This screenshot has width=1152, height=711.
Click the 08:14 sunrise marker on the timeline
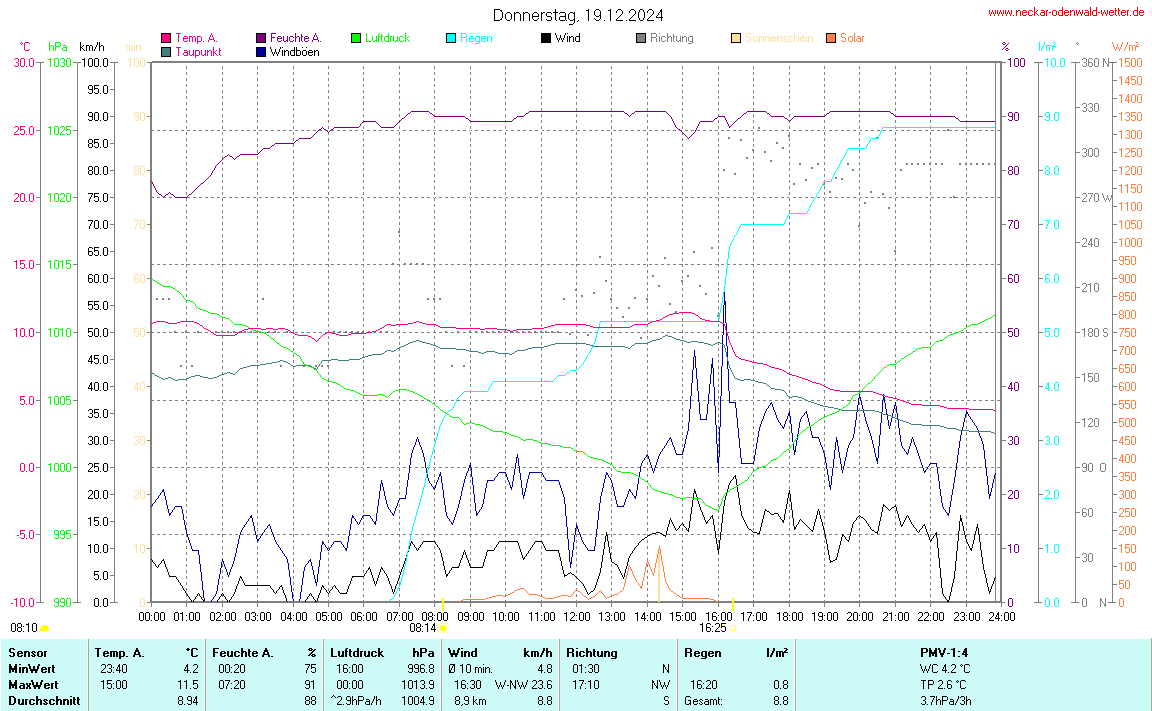point(442,628)
